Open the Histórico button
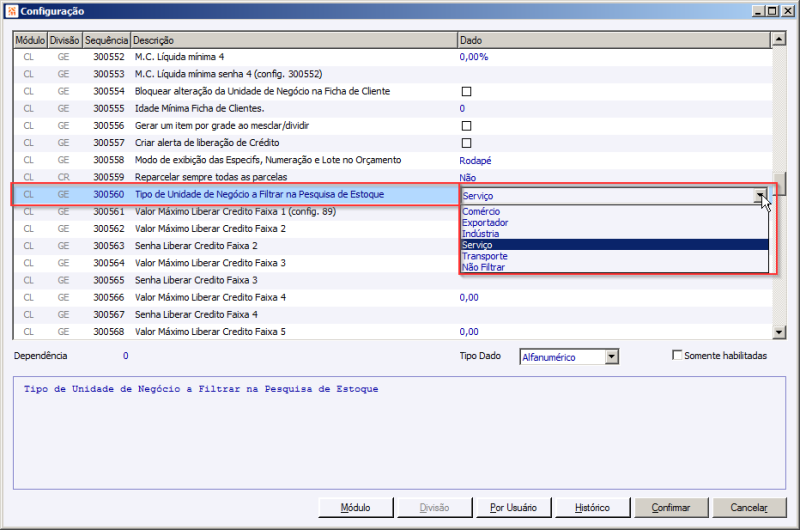Image resolution: width=800 pixels, height=530 pixels. (592, 508)
